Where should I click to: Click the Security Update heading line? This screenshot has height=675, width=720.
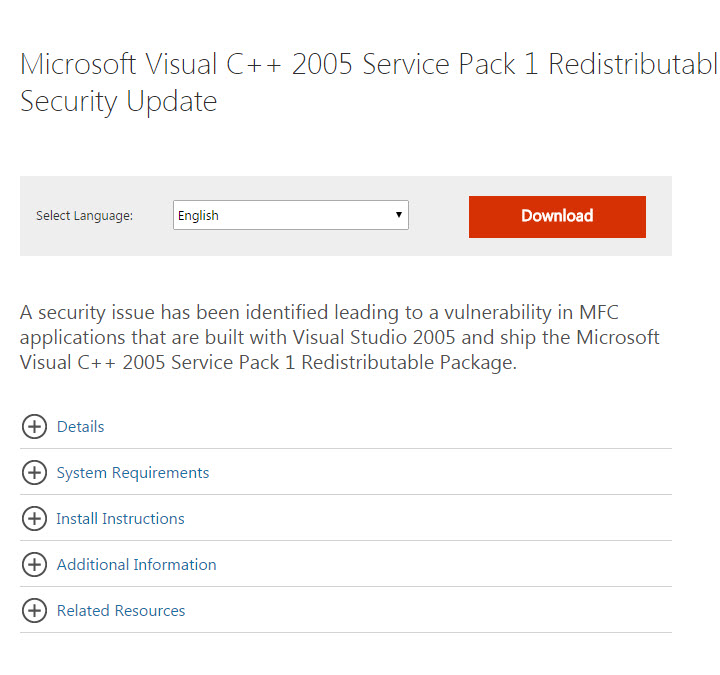click(118, 101)
